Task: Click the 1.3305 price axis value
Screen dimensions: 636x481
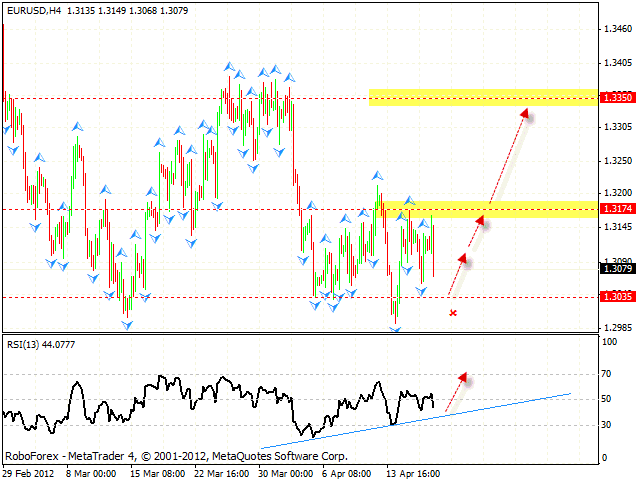Action: 618,127
